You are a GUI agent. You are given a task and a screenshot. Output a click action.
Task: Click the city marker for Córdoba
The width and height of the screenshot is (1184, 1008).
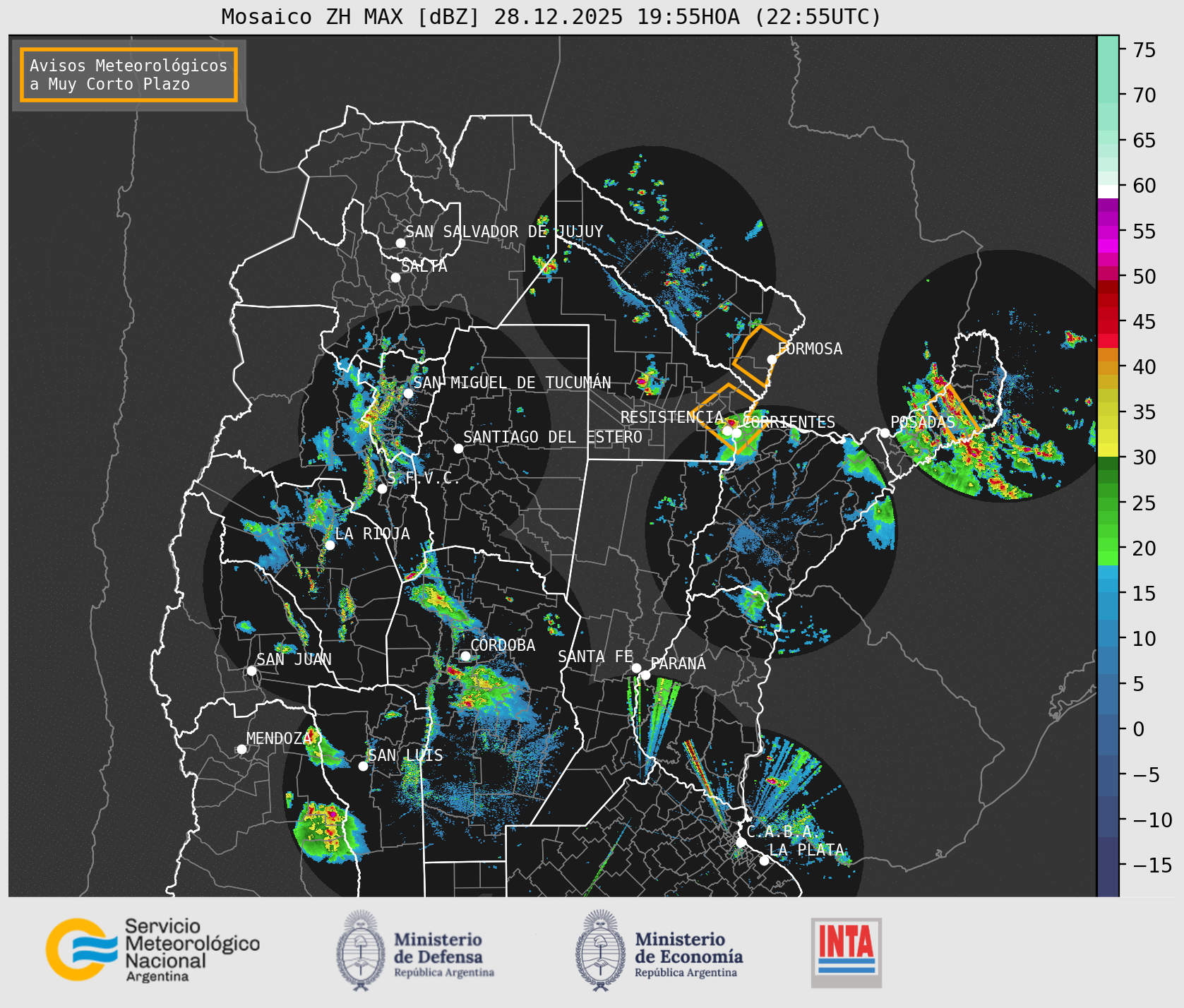[465, 656]
